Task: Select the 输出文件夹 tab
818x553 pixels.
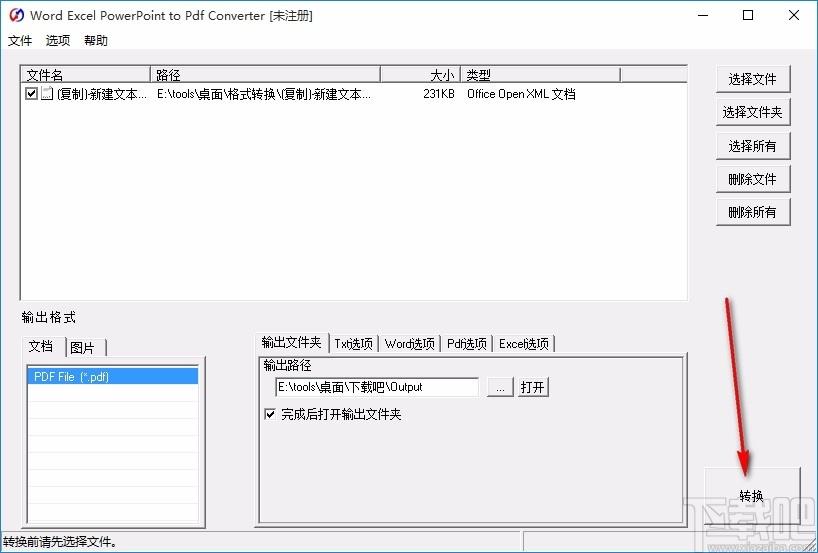Action: 292,342
